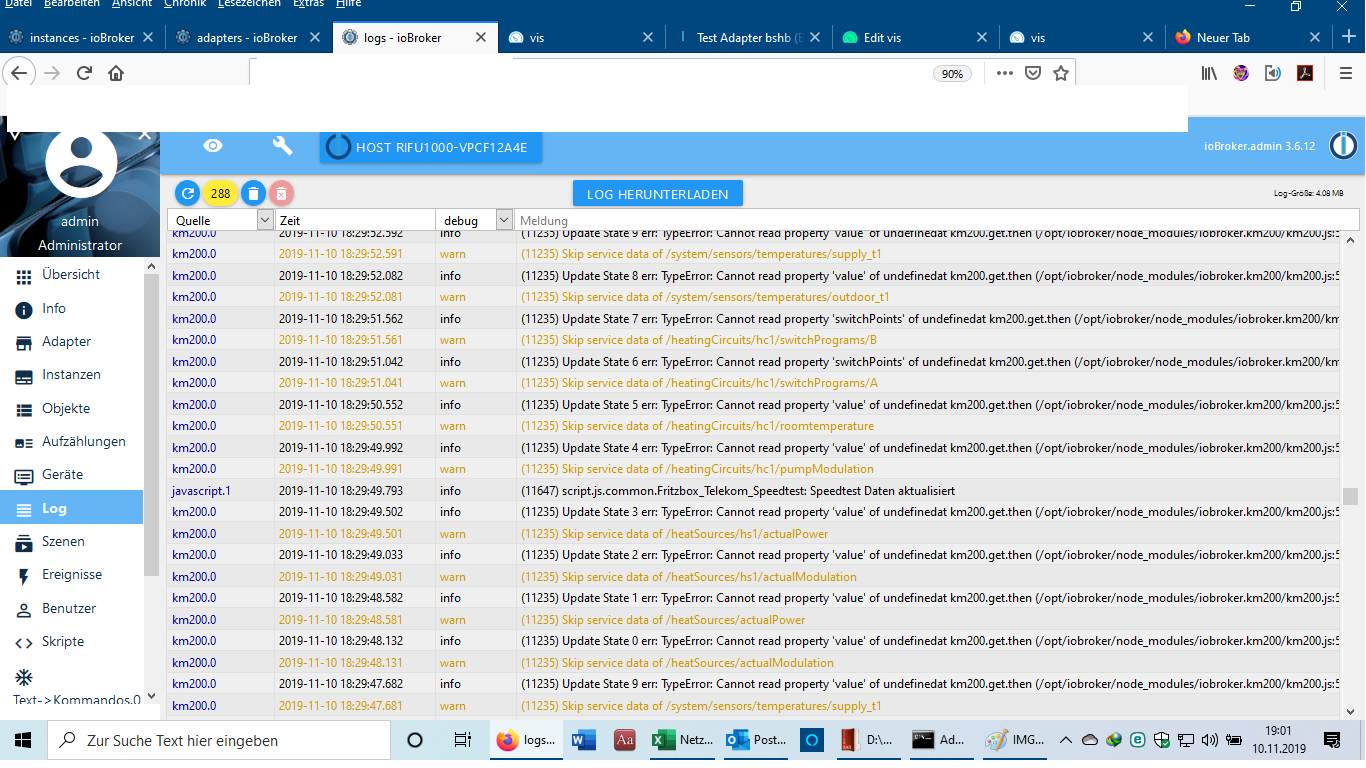1366x768 pixels.
Task: Open a new browser tab with plus
Action: (x=1349, y=37)
